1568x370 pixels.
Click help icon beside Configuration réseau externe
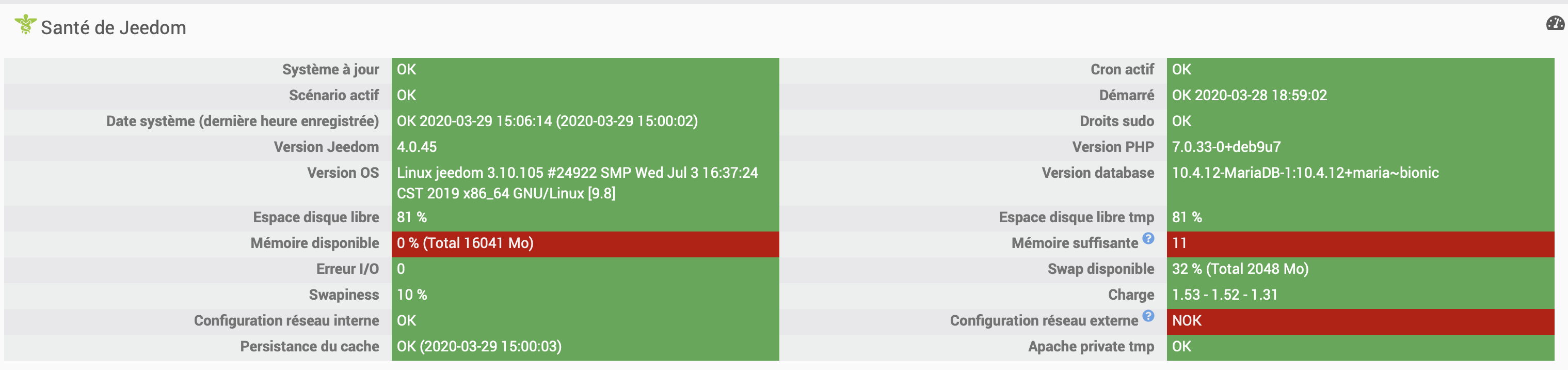coord(1148,316)
